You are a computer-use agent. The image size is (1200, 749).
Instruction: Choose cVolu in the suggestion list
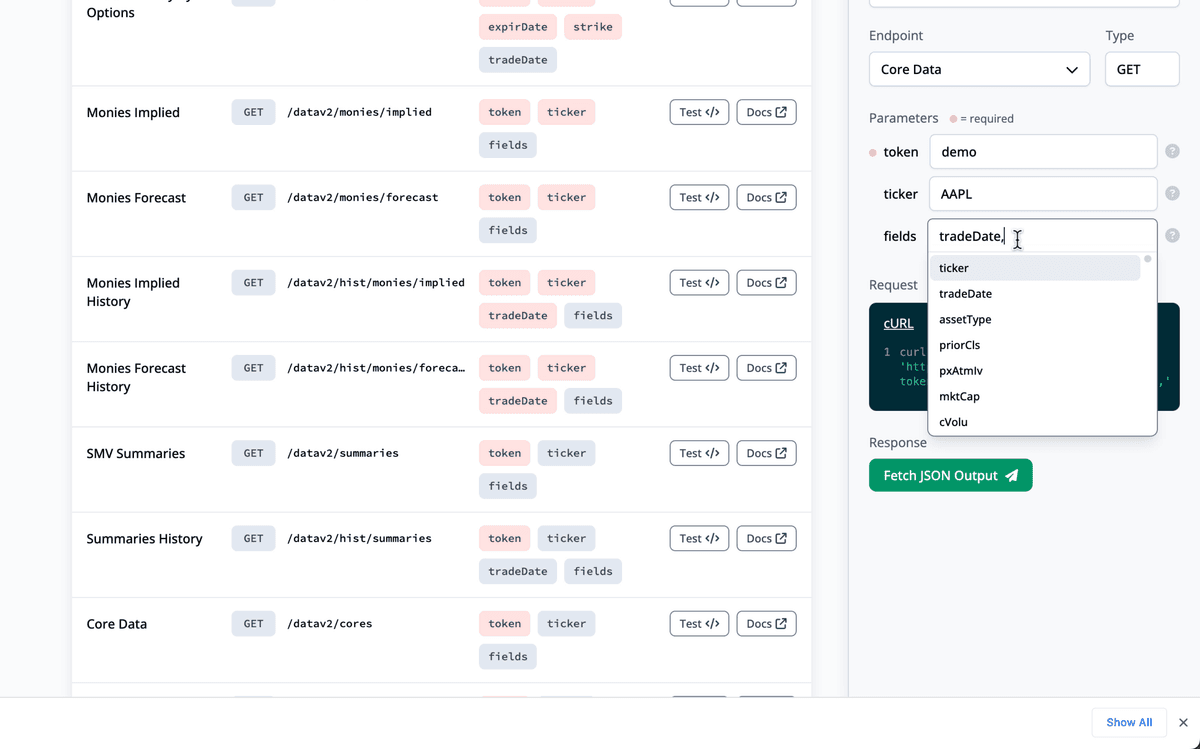pos(953,422)
